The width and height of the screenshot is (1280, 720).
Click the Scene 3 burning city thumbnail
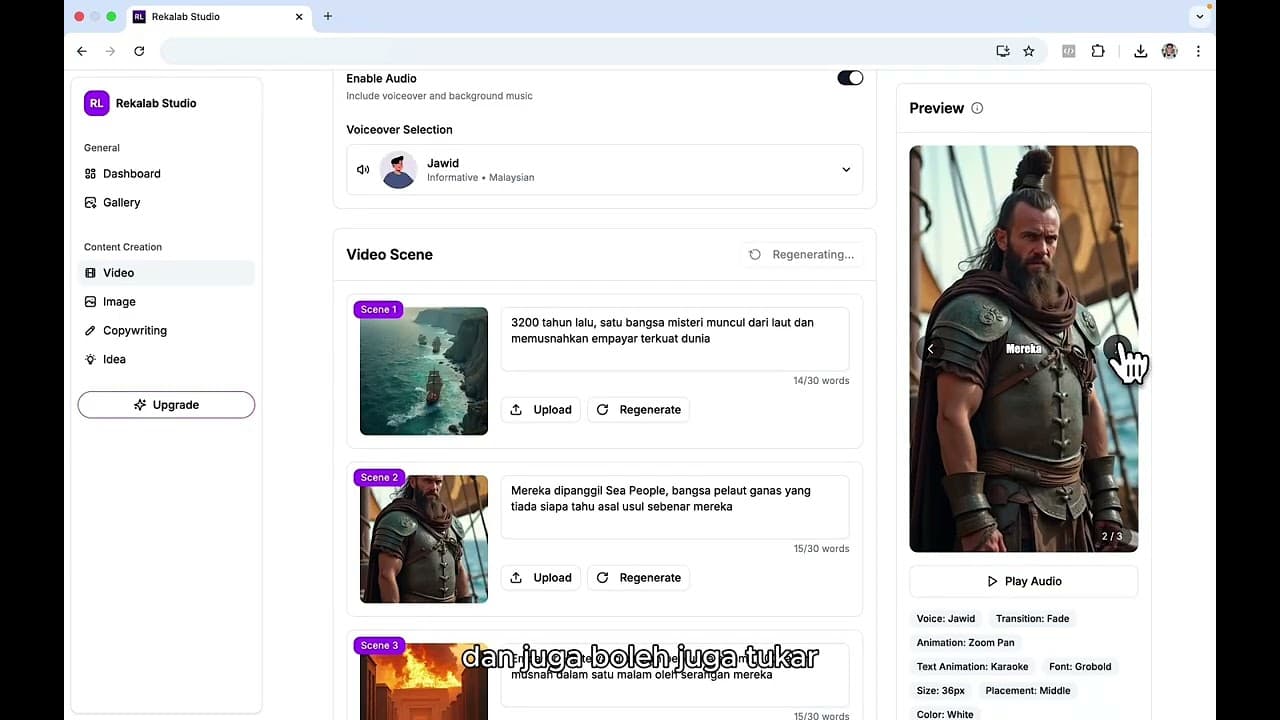point(424,681)
